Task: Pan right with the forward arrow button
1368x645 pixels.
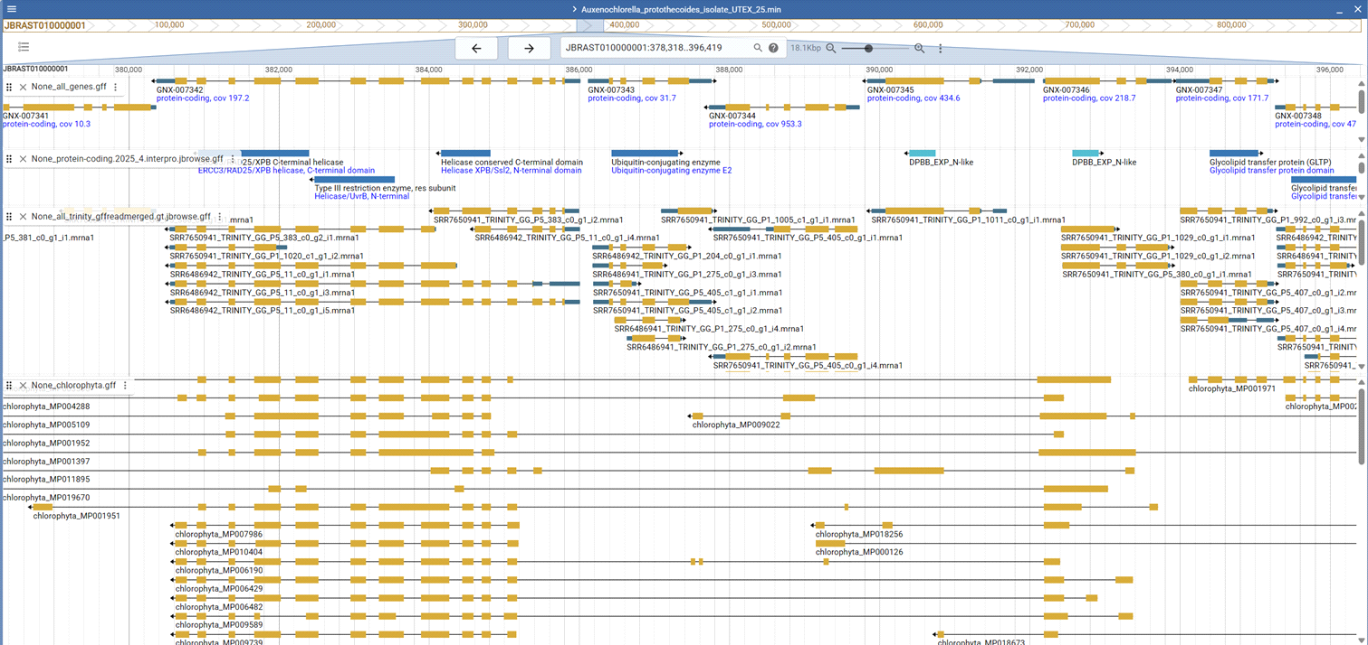Action: [x=529, y=48]
